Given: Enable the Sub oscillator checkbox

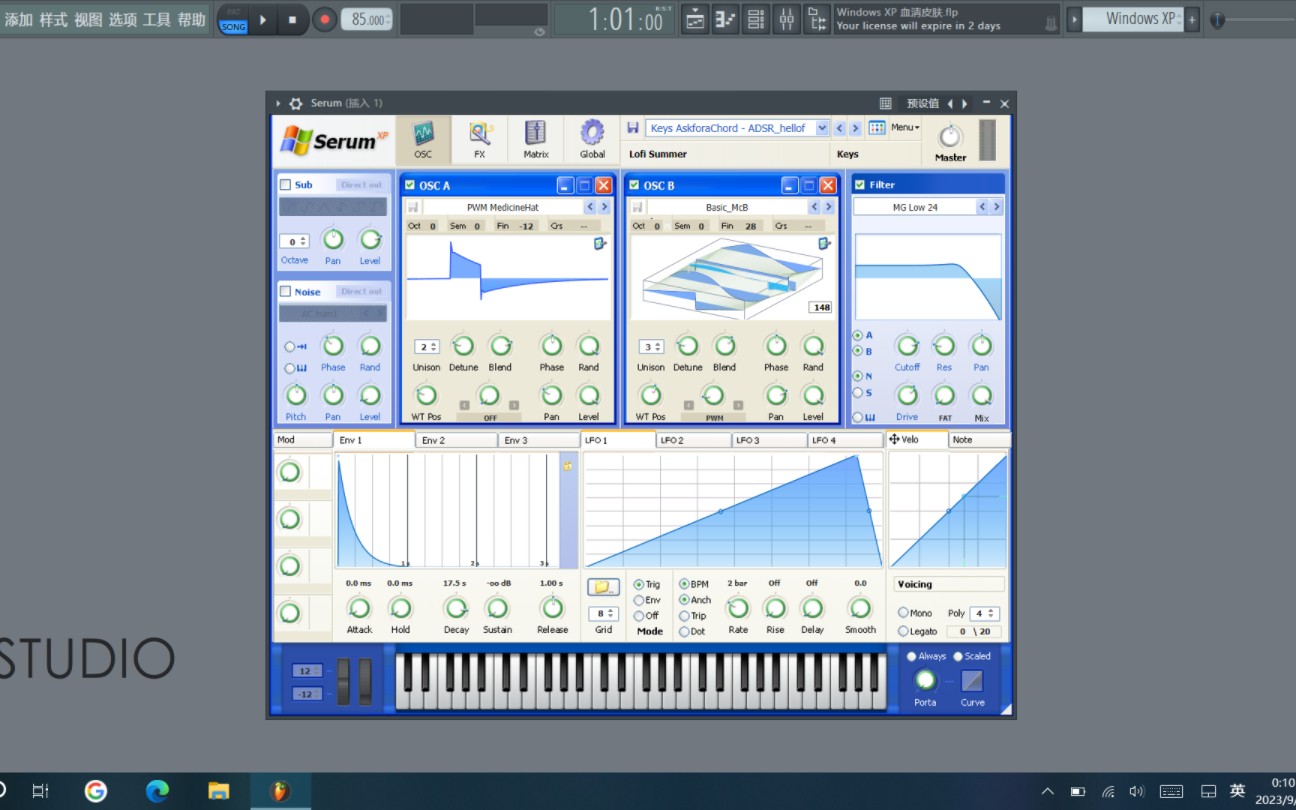Looking at the screenshot, I should [286, 184].
